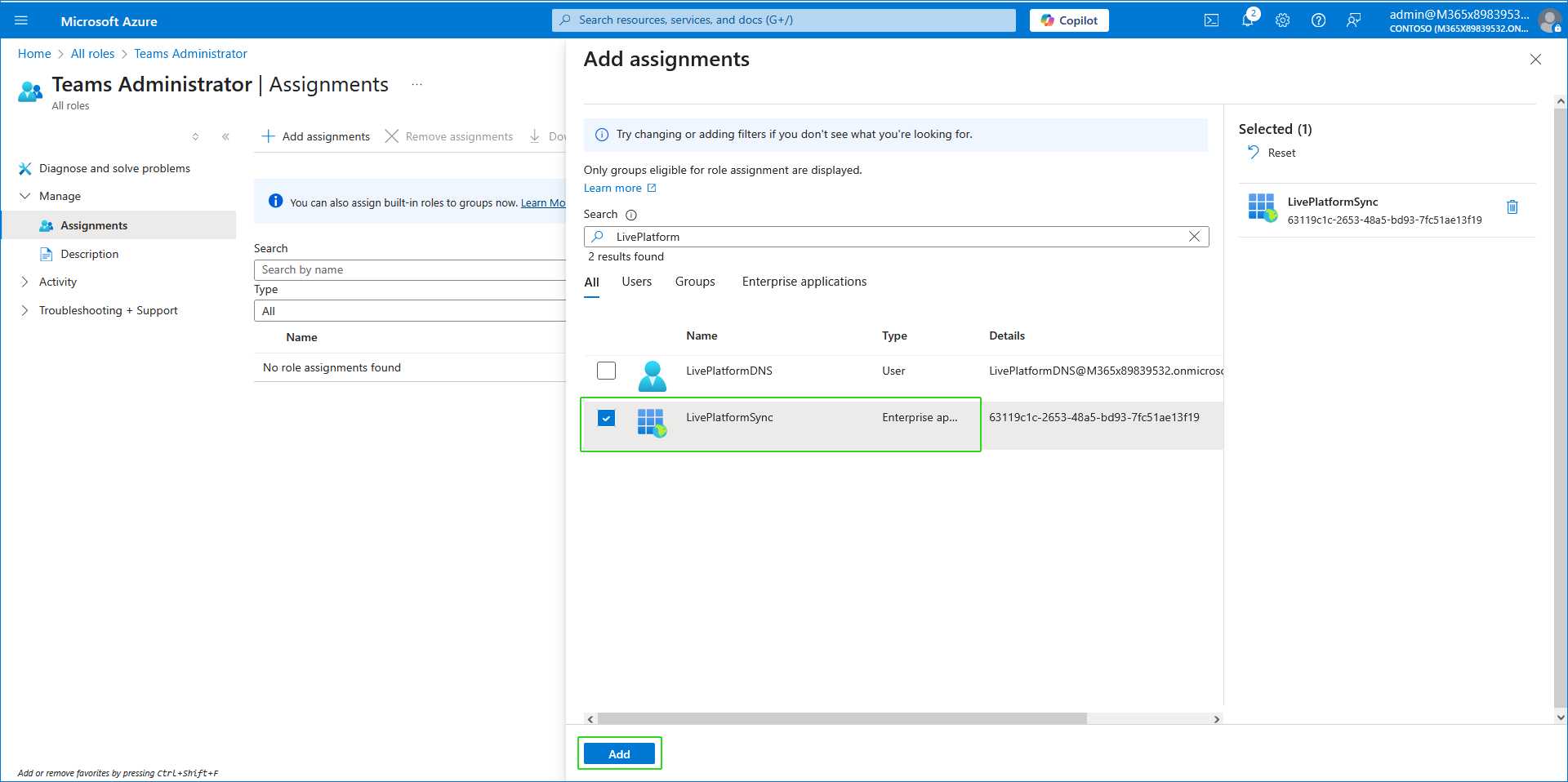Open the notifications bell

pos(1247,20)
